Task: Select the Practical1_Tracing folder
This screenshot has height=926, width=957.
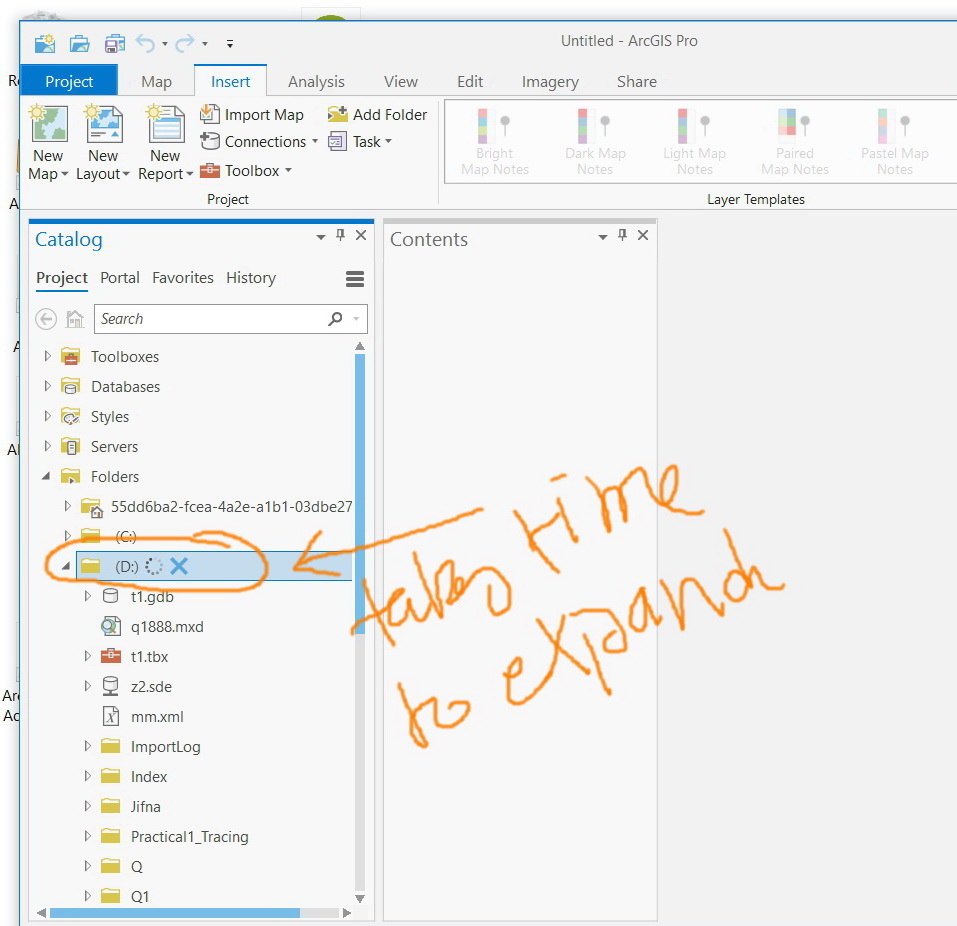Action: click(x=189, y=836)
